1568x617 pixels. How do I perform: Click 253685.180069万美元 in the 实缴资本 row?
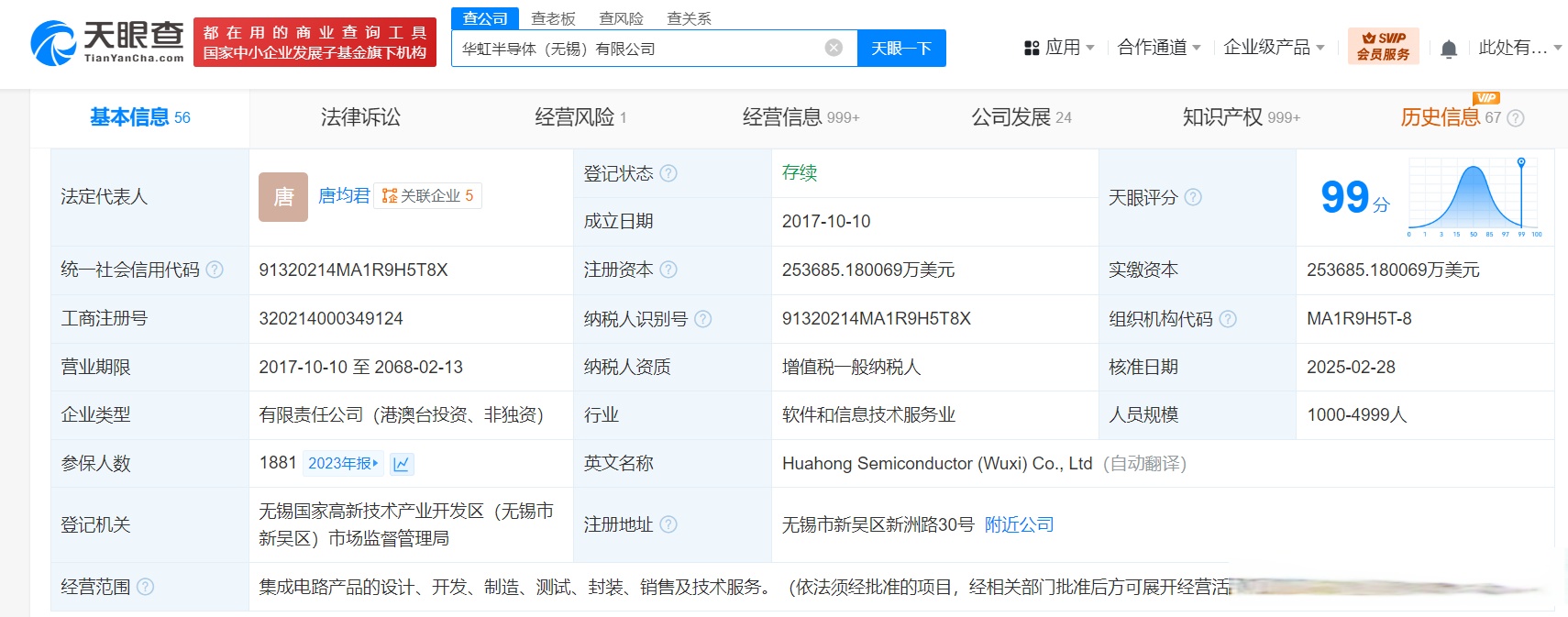(x=1393, y=270)
